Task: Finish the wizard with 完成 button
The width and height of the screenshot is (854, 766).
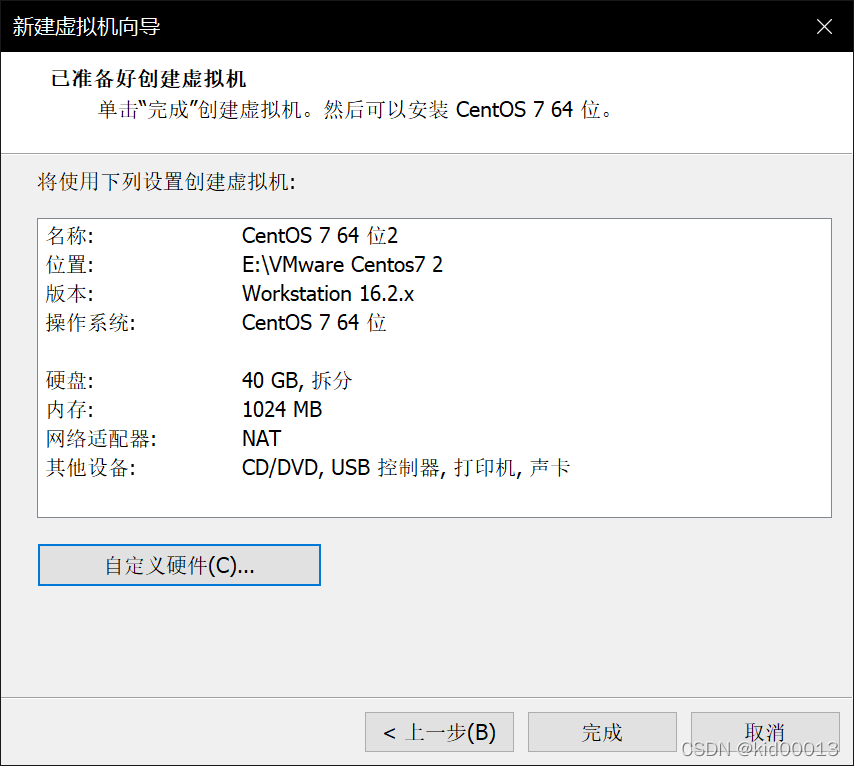Action: [602, 732]
